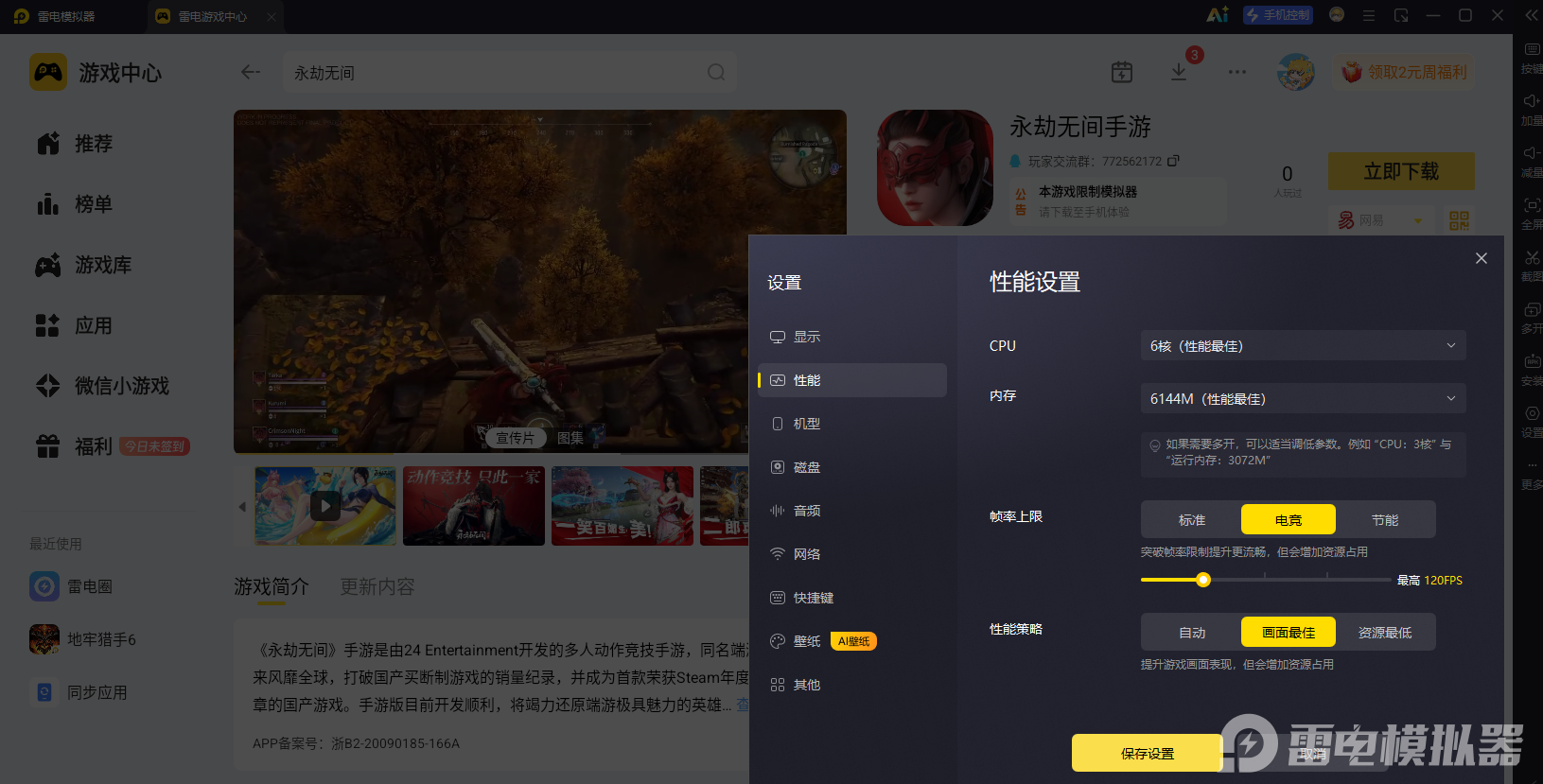The image size is (1543, 784).
Task: Click the AI assistant icon in title bar
Action: tap(1218, 15)
